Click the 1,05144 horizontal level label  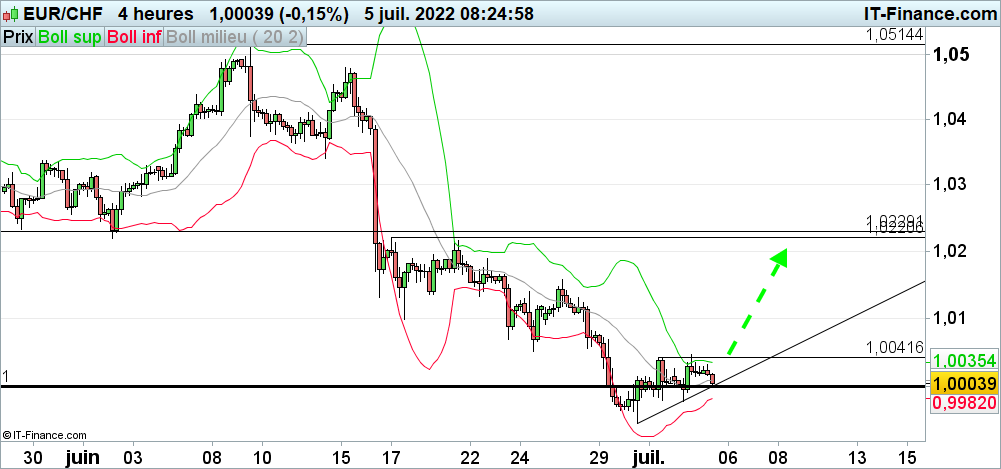(894, 35)
